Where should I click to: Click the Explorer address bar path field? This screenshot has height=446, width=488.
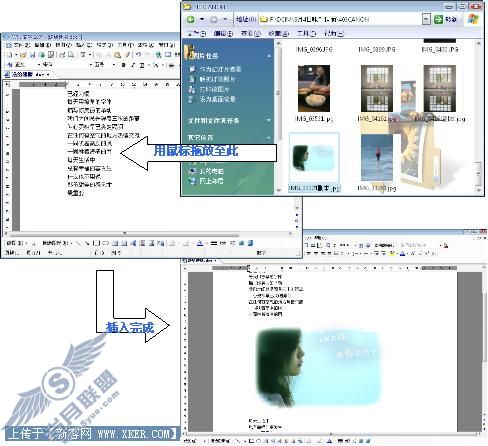[x=340, y=19]
